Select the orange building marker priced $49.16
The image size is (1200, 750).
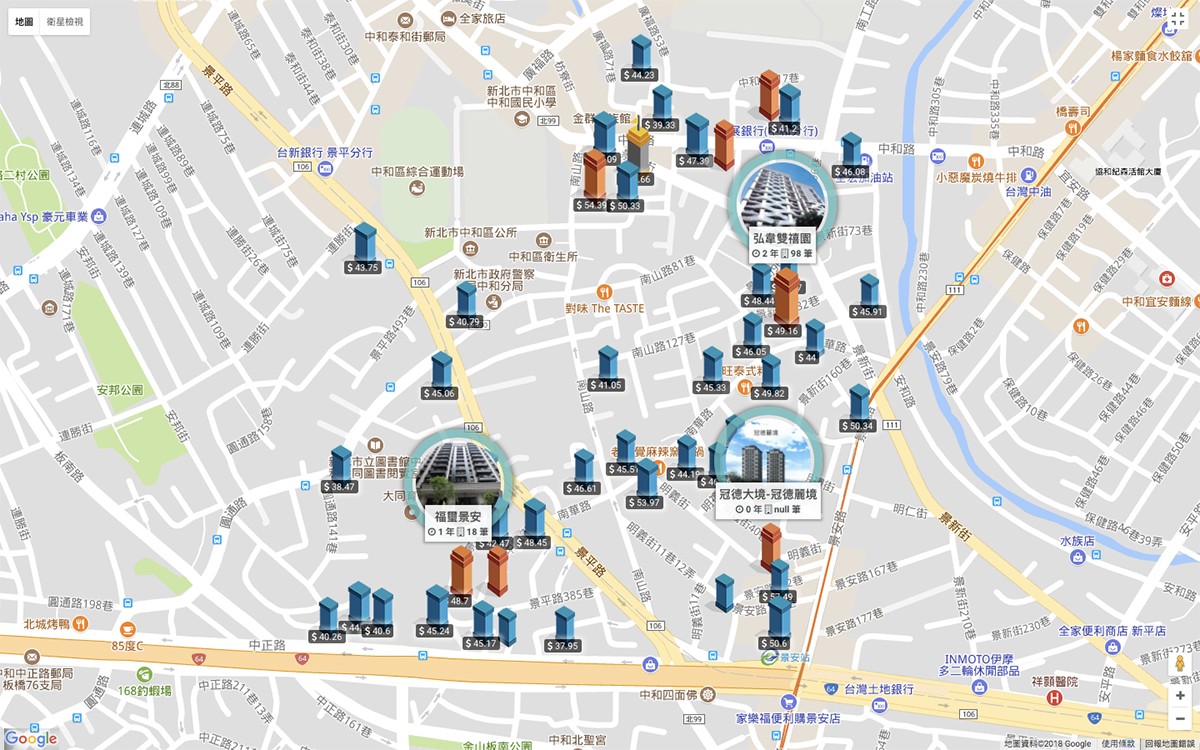(787, 297)
